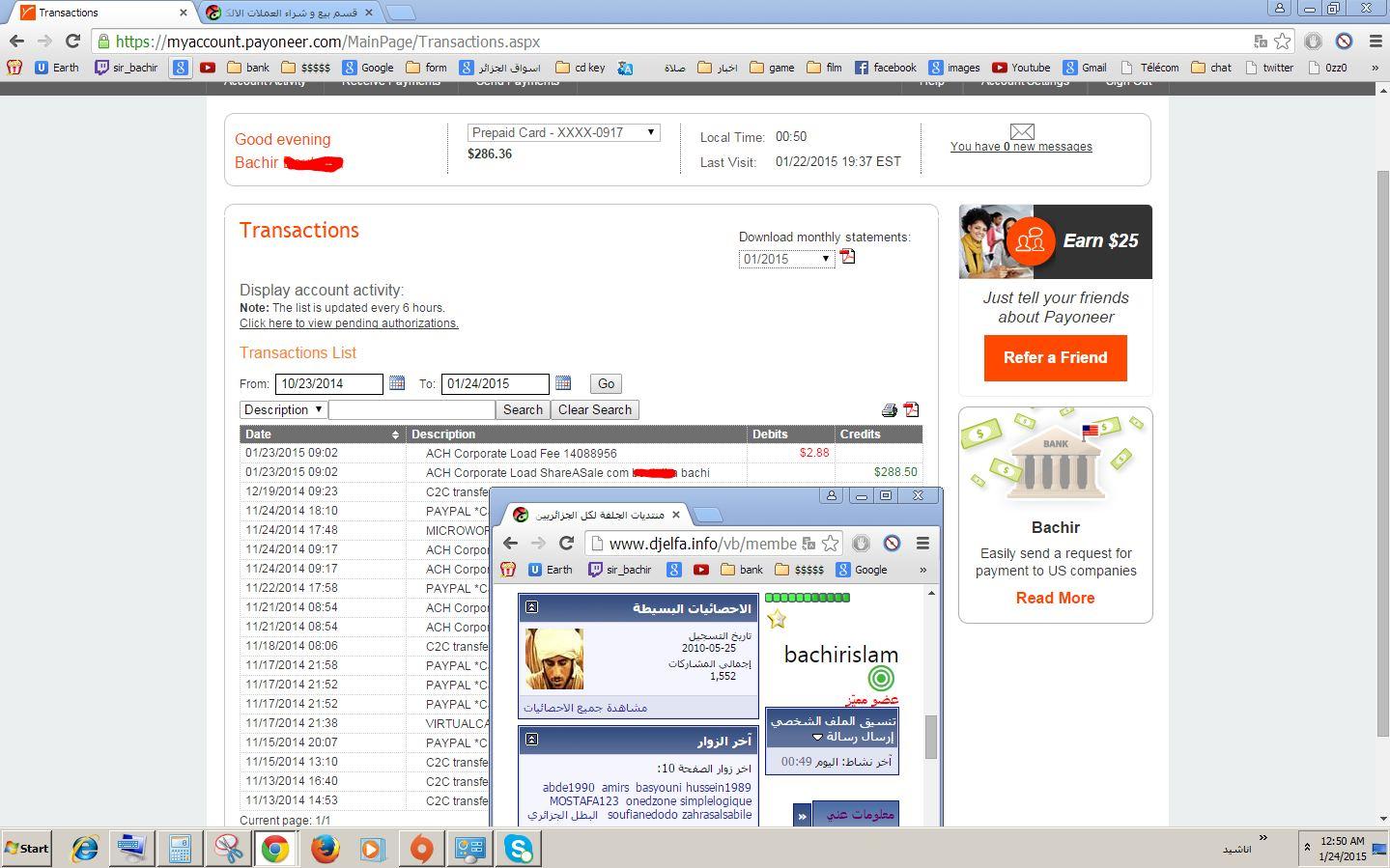The height and width of the screenshot is (868, 1390).
Task: Open Read More link under Bachir
Action: (x=1055, y=598)
